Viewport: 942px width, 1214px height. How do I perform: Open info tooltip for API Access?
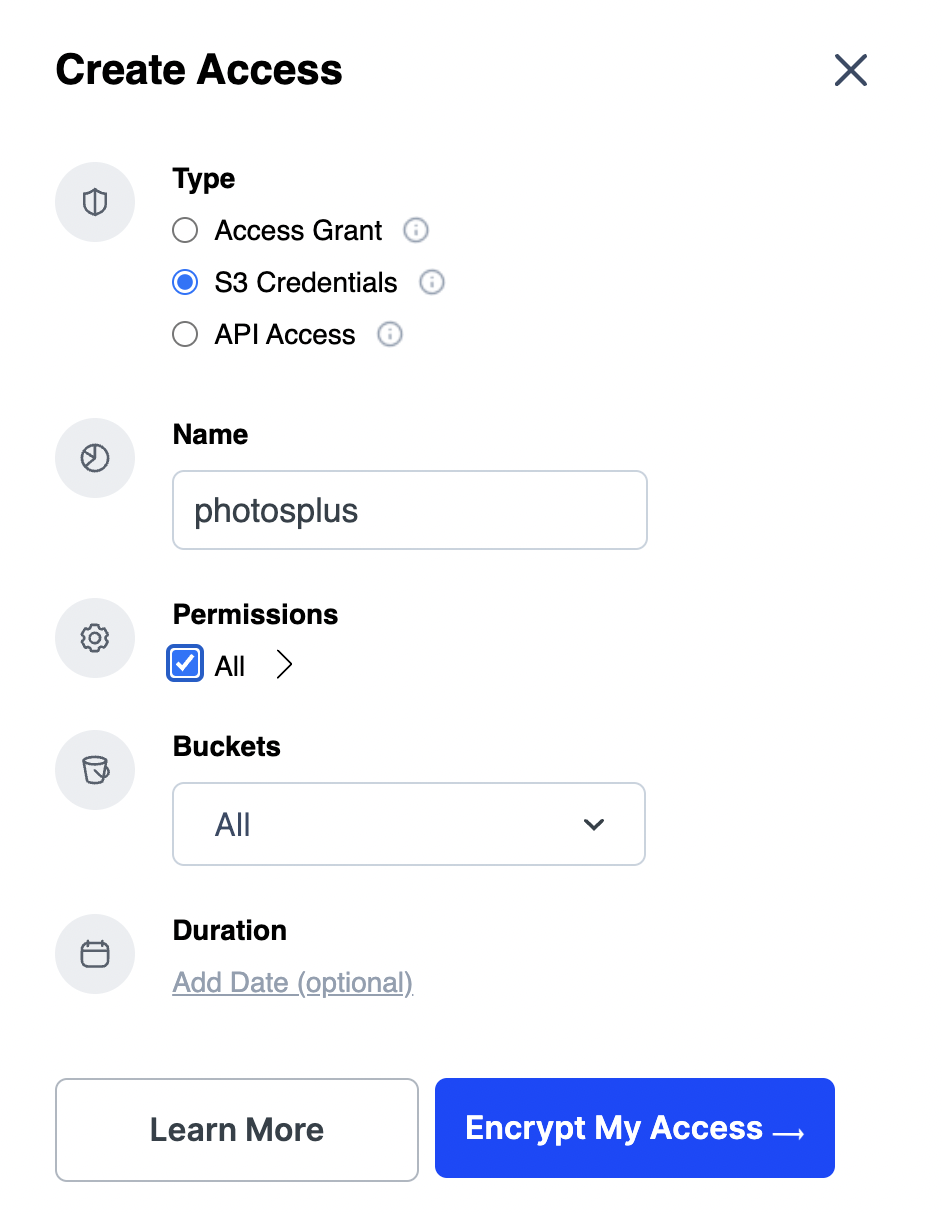click(389, 335)
